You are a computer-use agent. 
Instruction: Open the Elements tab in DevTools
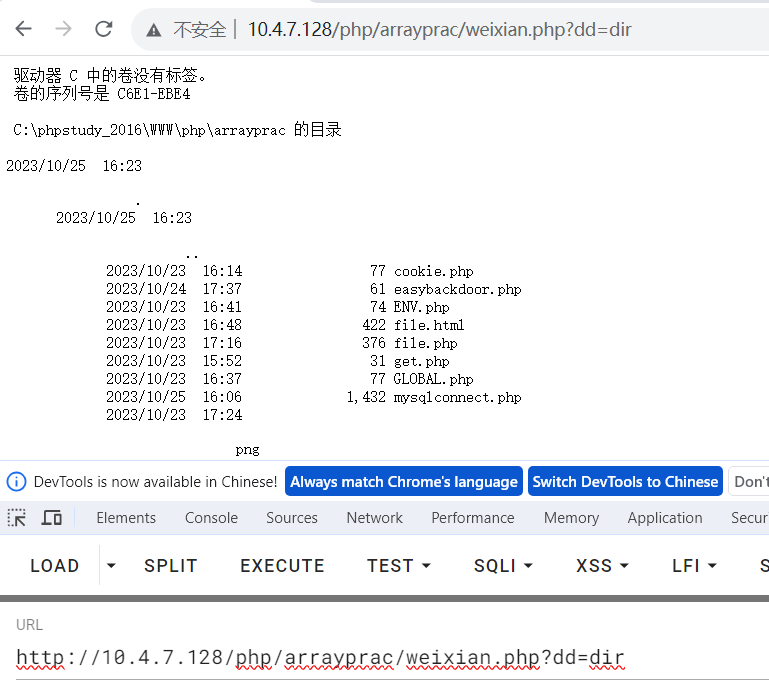[x=126, y=518]
